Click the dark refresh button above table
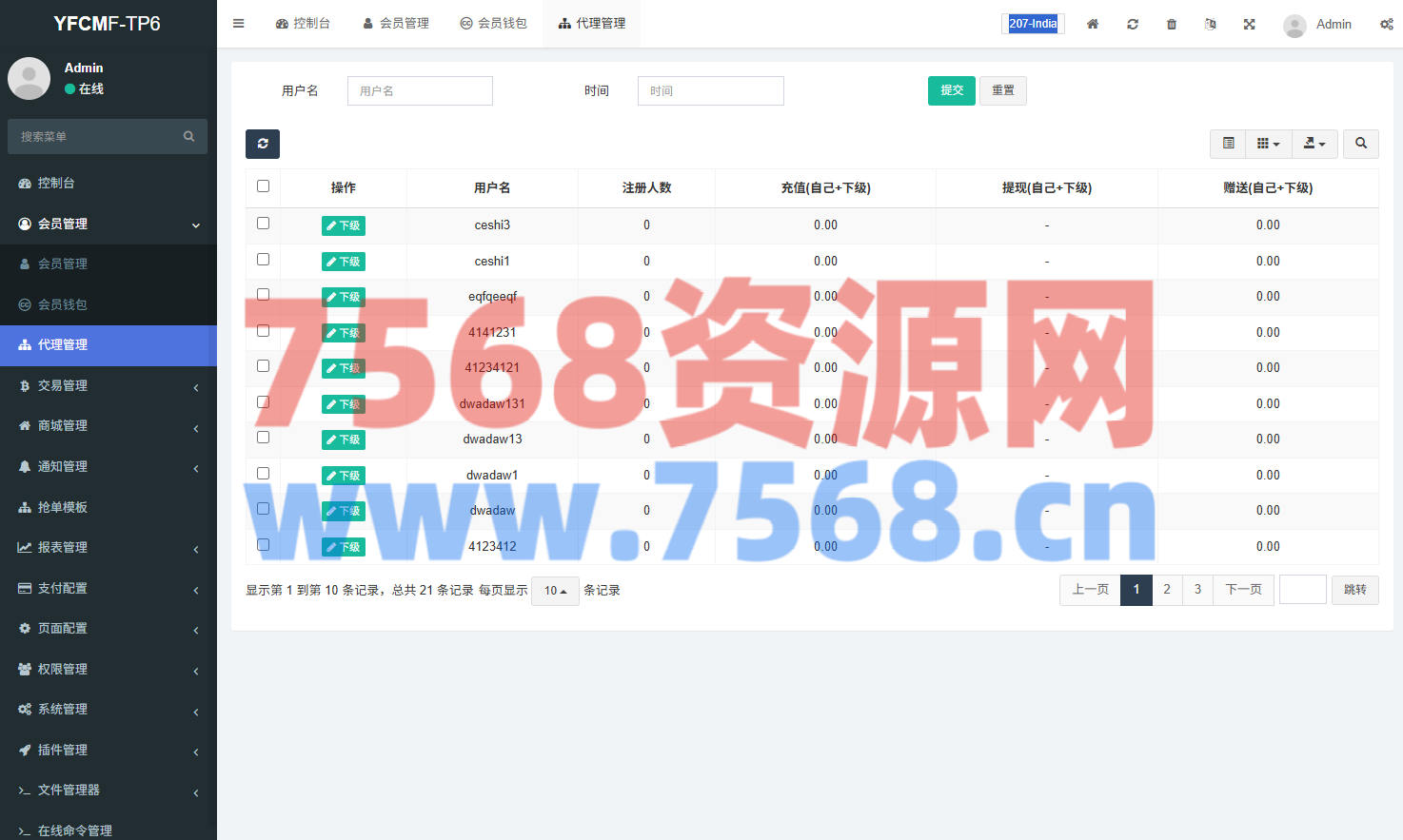 pyautogui.click(x=263, y=144)
